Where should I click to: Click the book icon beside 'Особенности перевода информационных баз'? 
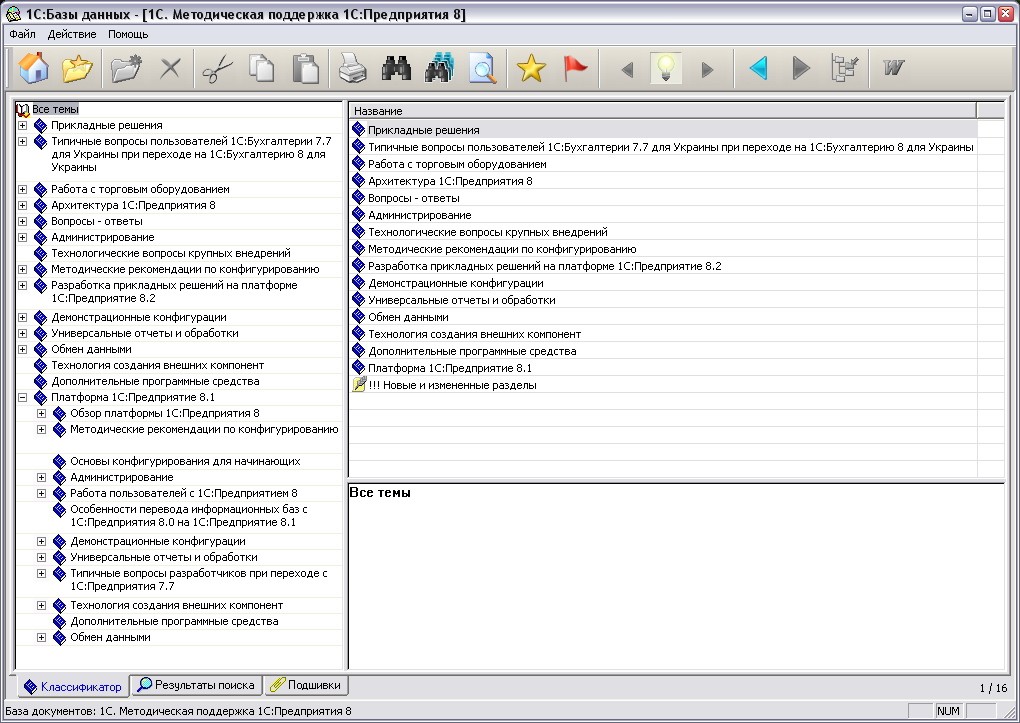coord(59,510)
